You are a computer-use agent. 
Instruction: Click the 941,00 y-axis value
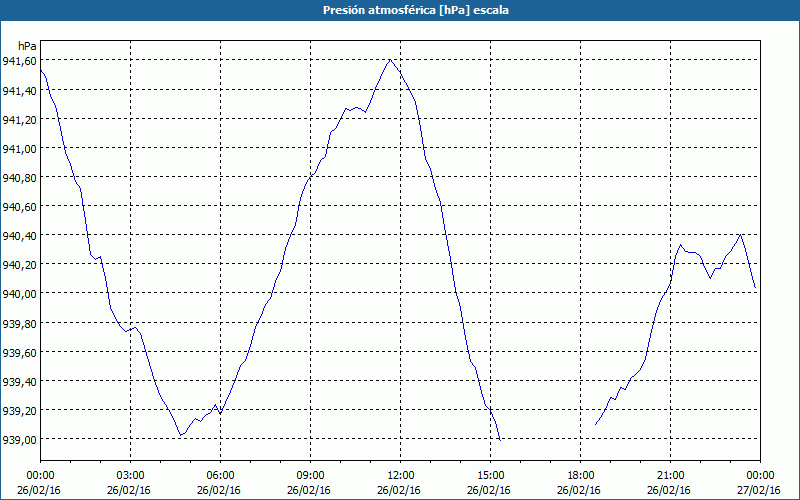pos(20,148)
